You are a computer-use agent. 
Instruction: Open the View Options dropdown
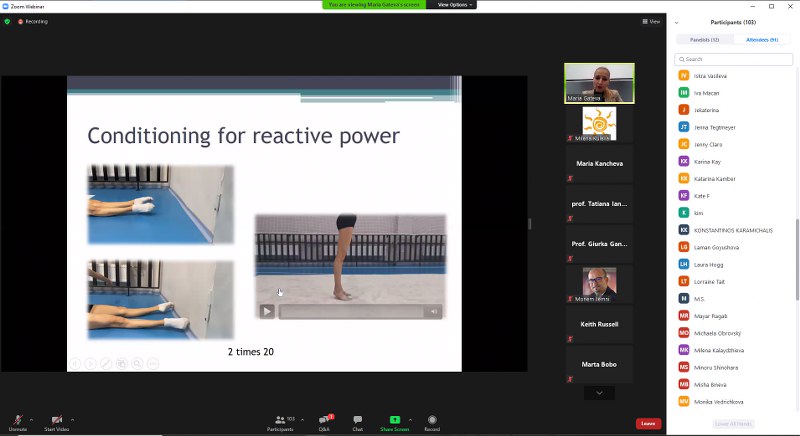455,5
